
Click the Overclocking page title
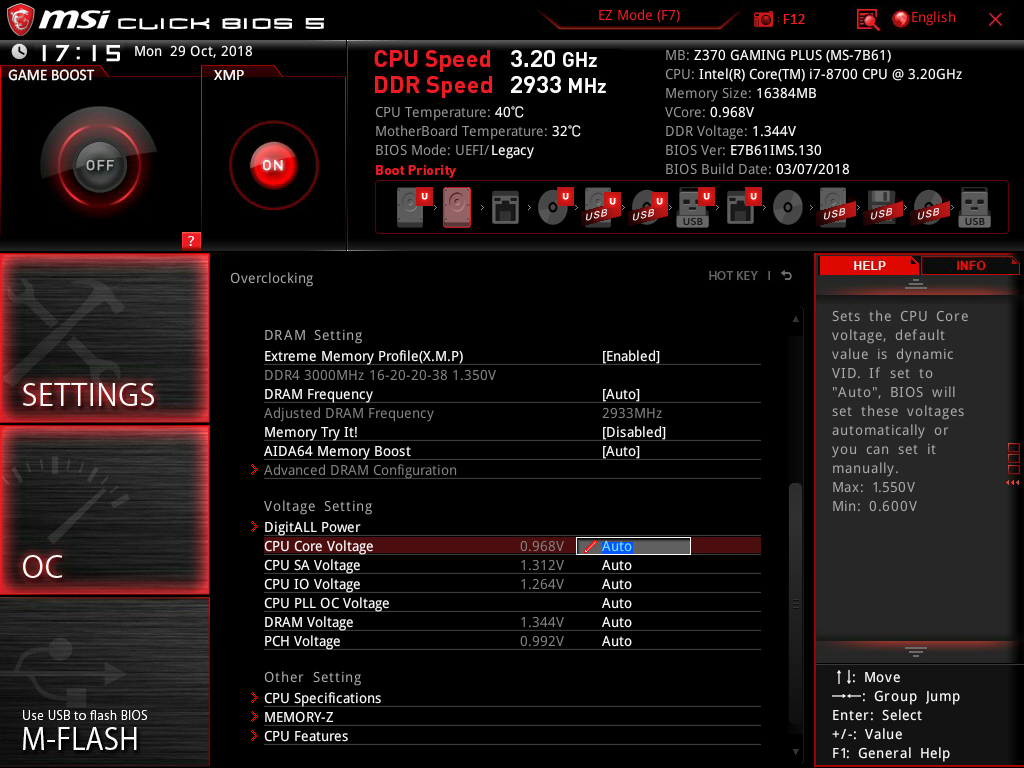tap(271, 278)
